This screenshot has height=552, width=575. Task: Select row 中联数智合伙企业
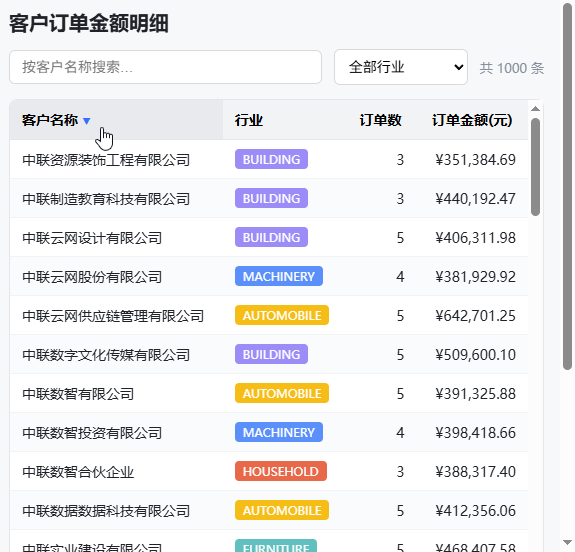pyautogui.click(x=269, y=472)
